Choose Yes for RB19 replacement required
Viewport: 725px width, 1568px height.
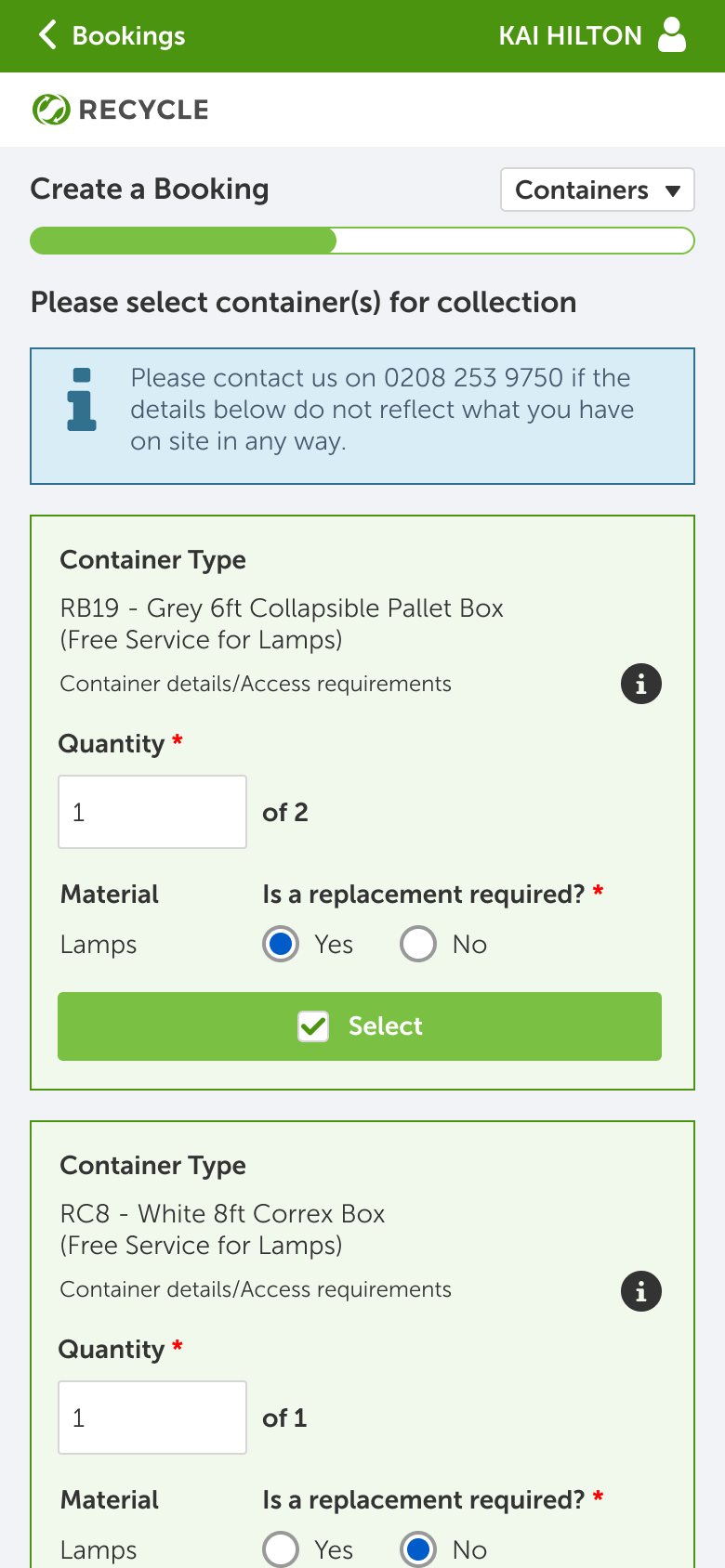pos(281,945)
